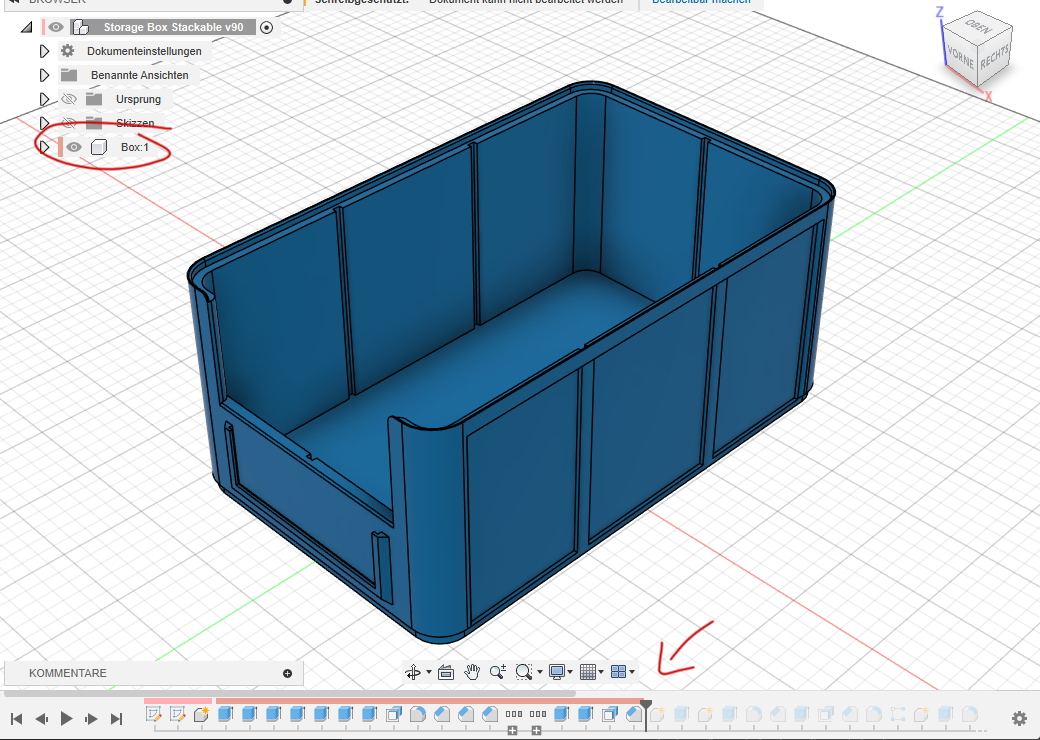Select the Skizzen label
The height and width of the screenshot is (740, 1040).
pyautogui.click(x=135, y=123)
